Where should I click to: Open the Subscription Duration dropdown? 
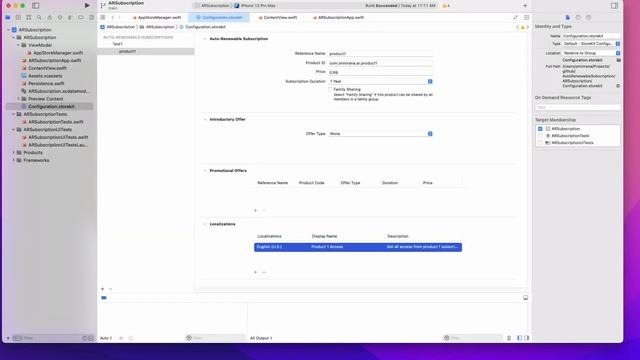380,81
